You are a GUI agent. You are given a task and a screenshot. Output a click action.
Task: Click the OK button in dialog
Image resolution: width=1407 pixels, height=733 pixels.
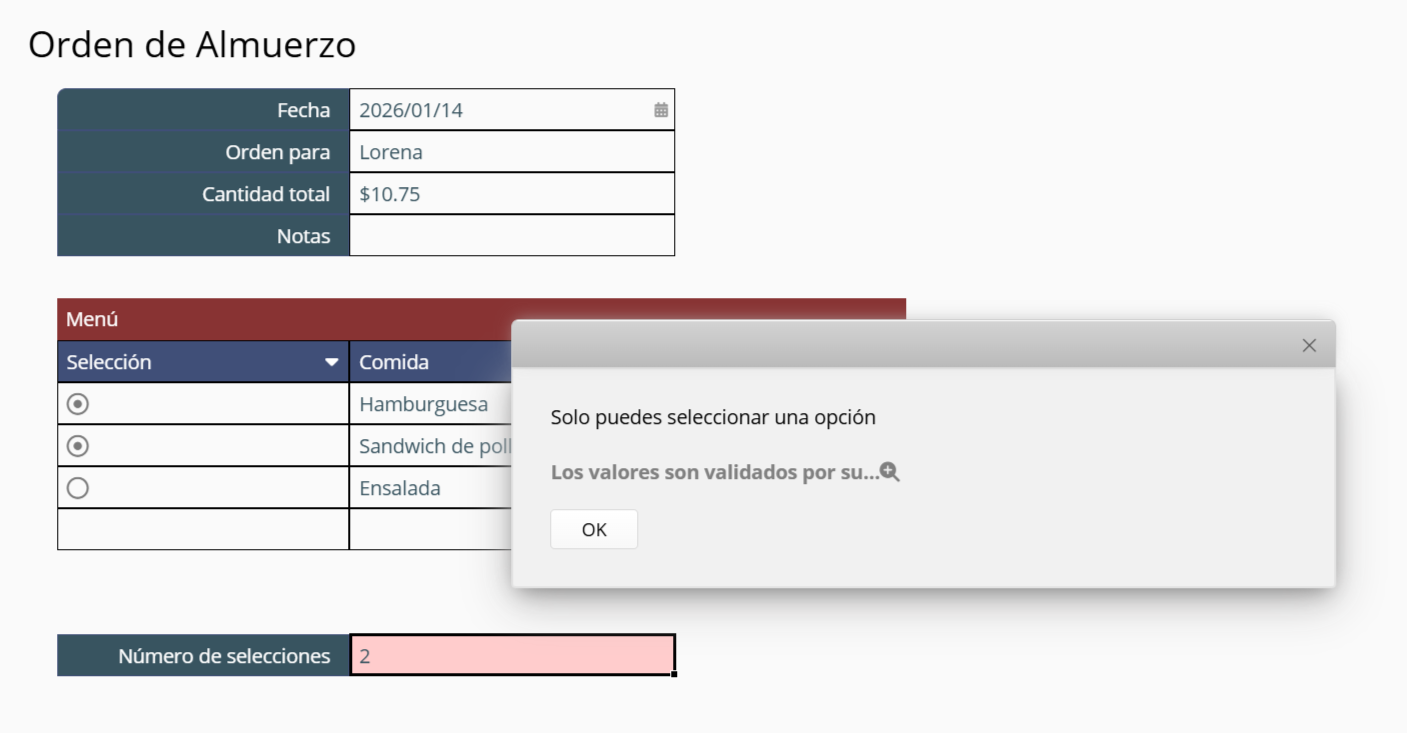(594, 529)
